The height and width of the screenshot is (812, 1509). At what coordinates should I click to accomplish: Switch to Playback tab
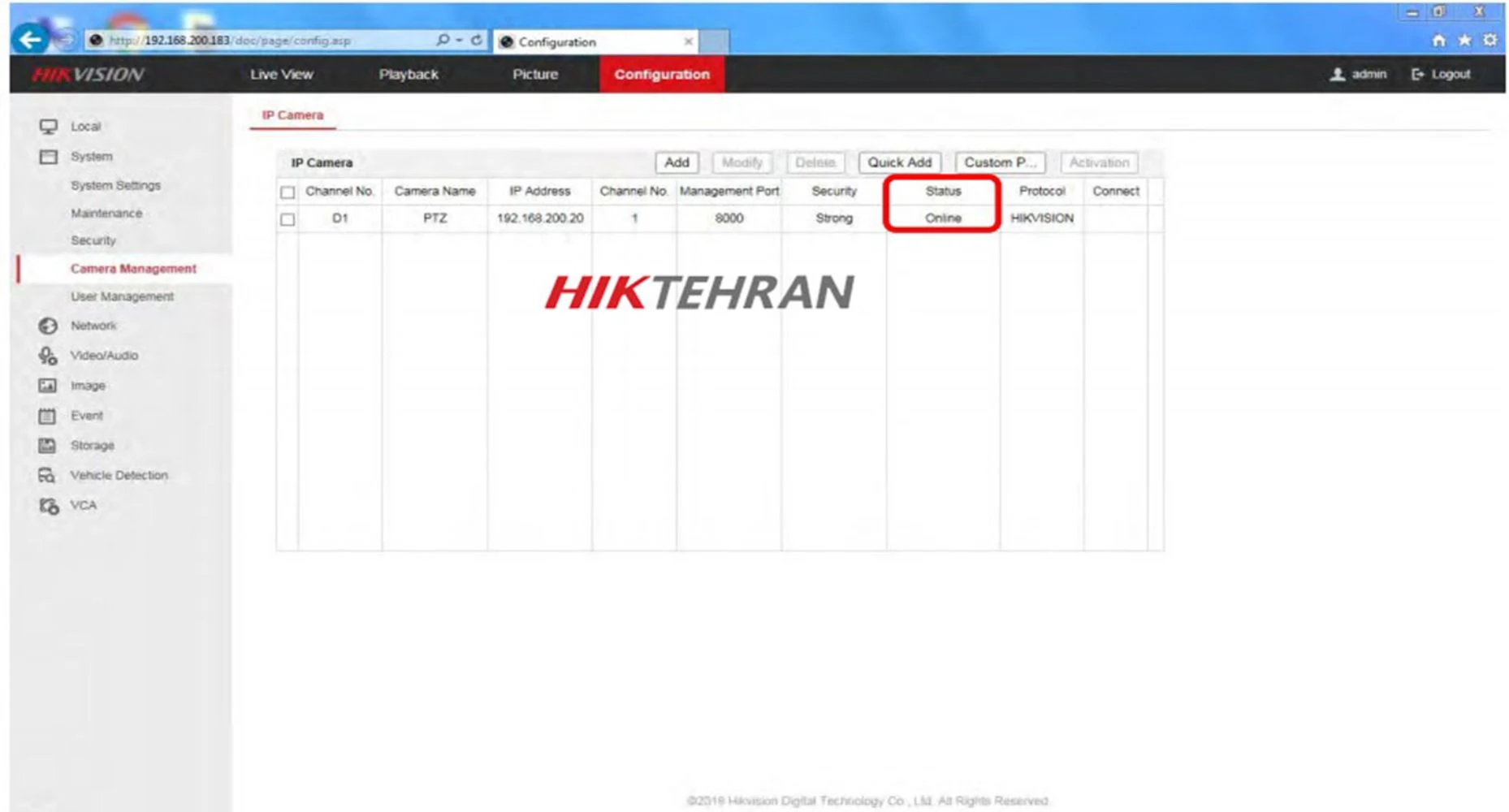point(409,75)
